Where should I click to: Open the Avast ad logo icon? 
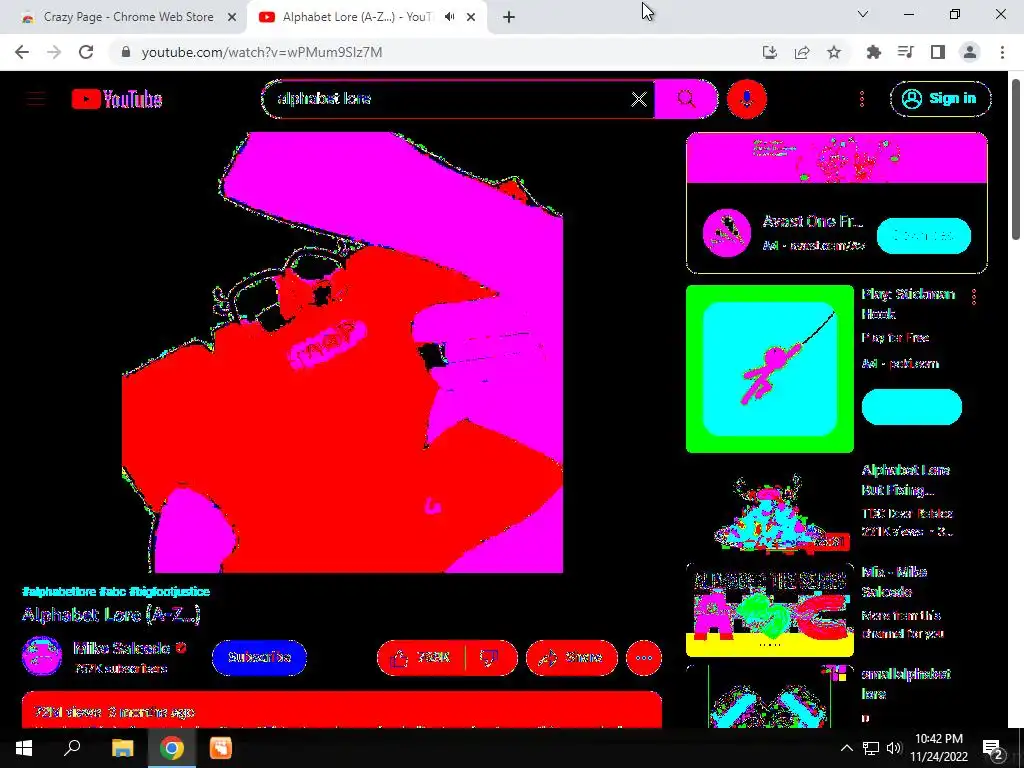727,232
